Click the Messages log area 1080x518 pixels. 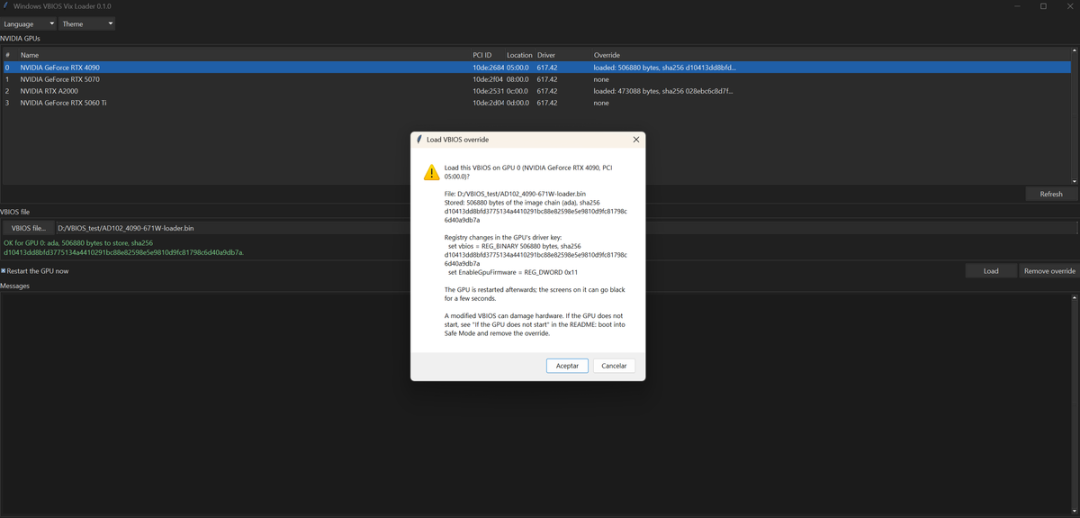537,403
